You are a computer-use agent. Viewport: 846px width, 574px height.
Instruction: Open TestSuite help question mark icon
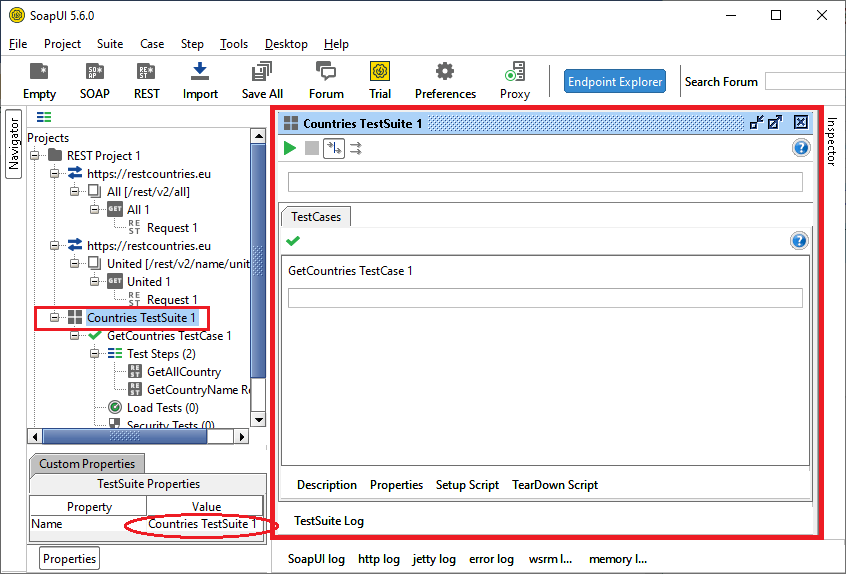[x=801, y=147]
